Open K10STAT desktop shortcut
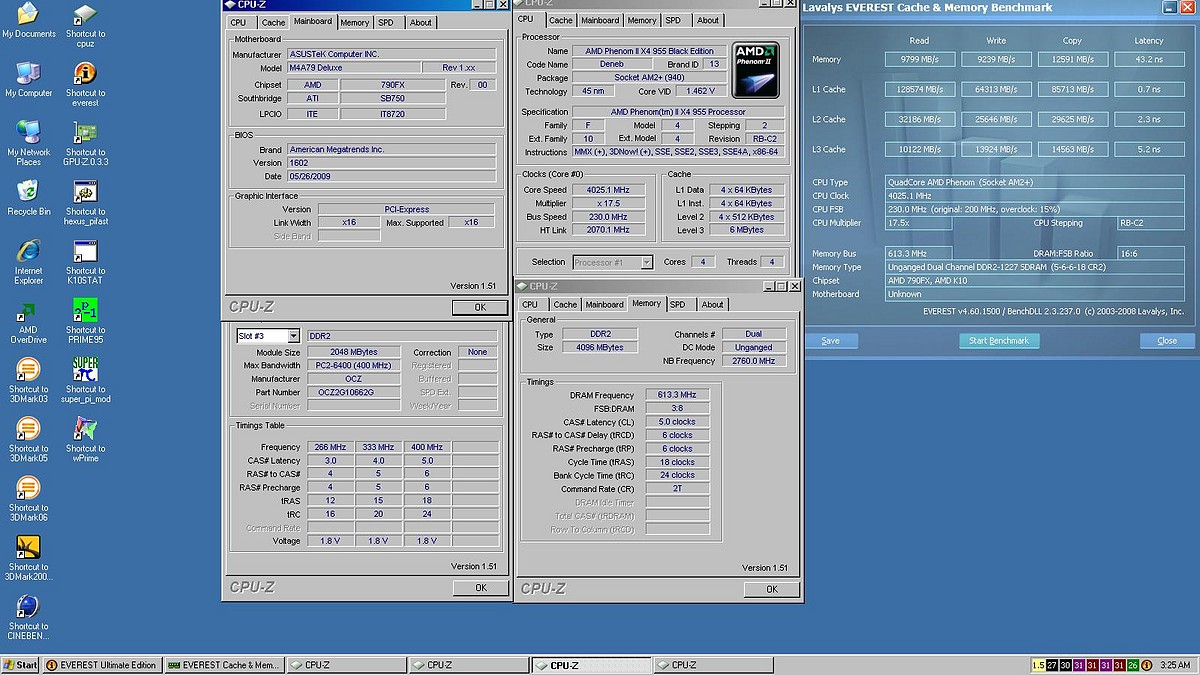The height and width of the screenshot is (675, 1200). coord(86,252)
